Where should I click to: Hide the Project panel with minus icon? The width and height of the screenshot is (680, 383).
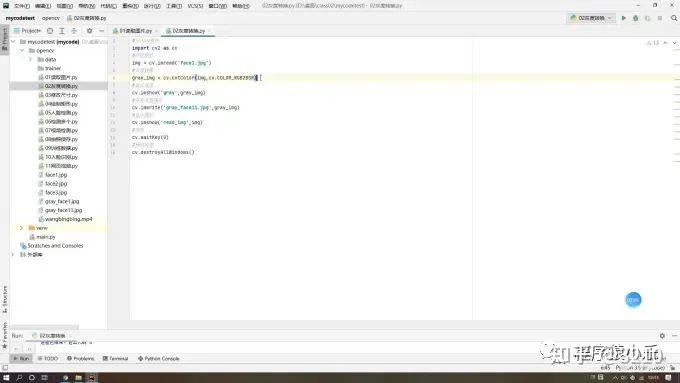coord(101,31)
